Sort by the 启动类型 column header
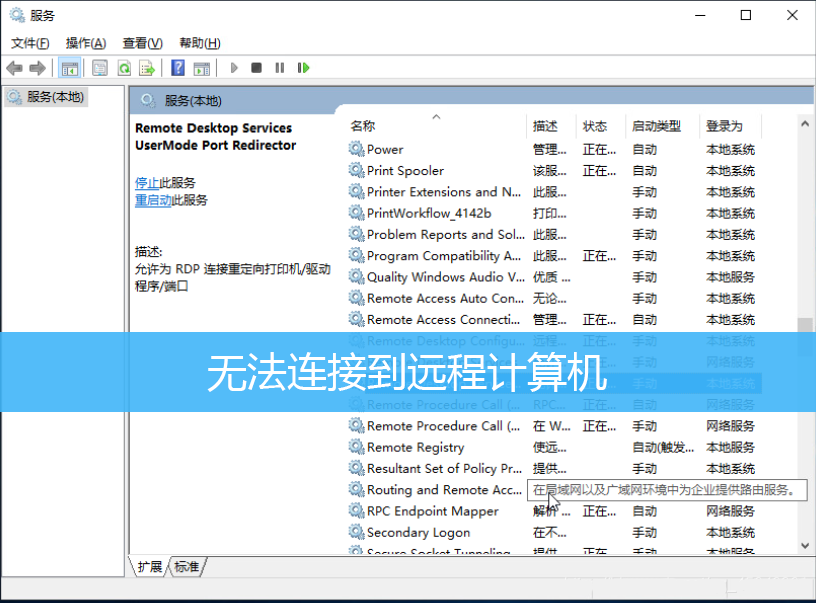The height and width of the screenshot is (603, 816). pyautogui.click(x=656, y=126)
